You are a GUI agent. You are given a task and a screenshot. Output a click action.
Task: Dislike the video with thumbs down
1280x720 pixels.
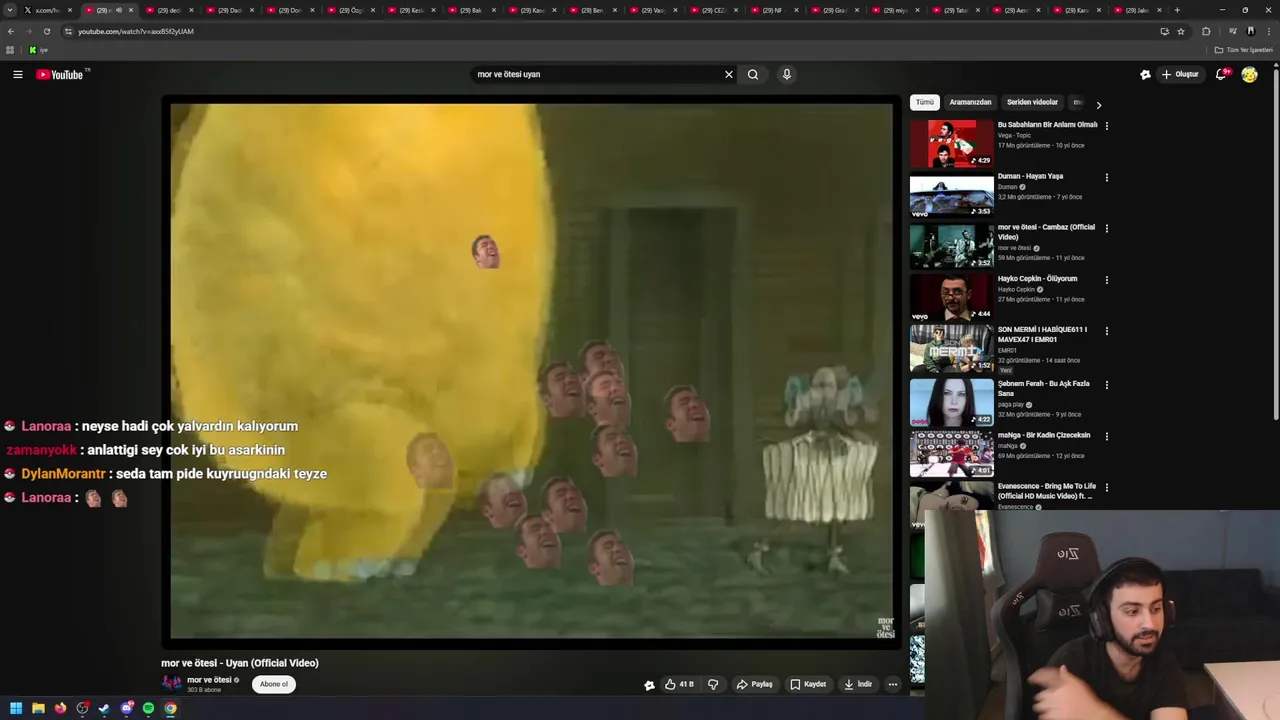click(713, 684)
